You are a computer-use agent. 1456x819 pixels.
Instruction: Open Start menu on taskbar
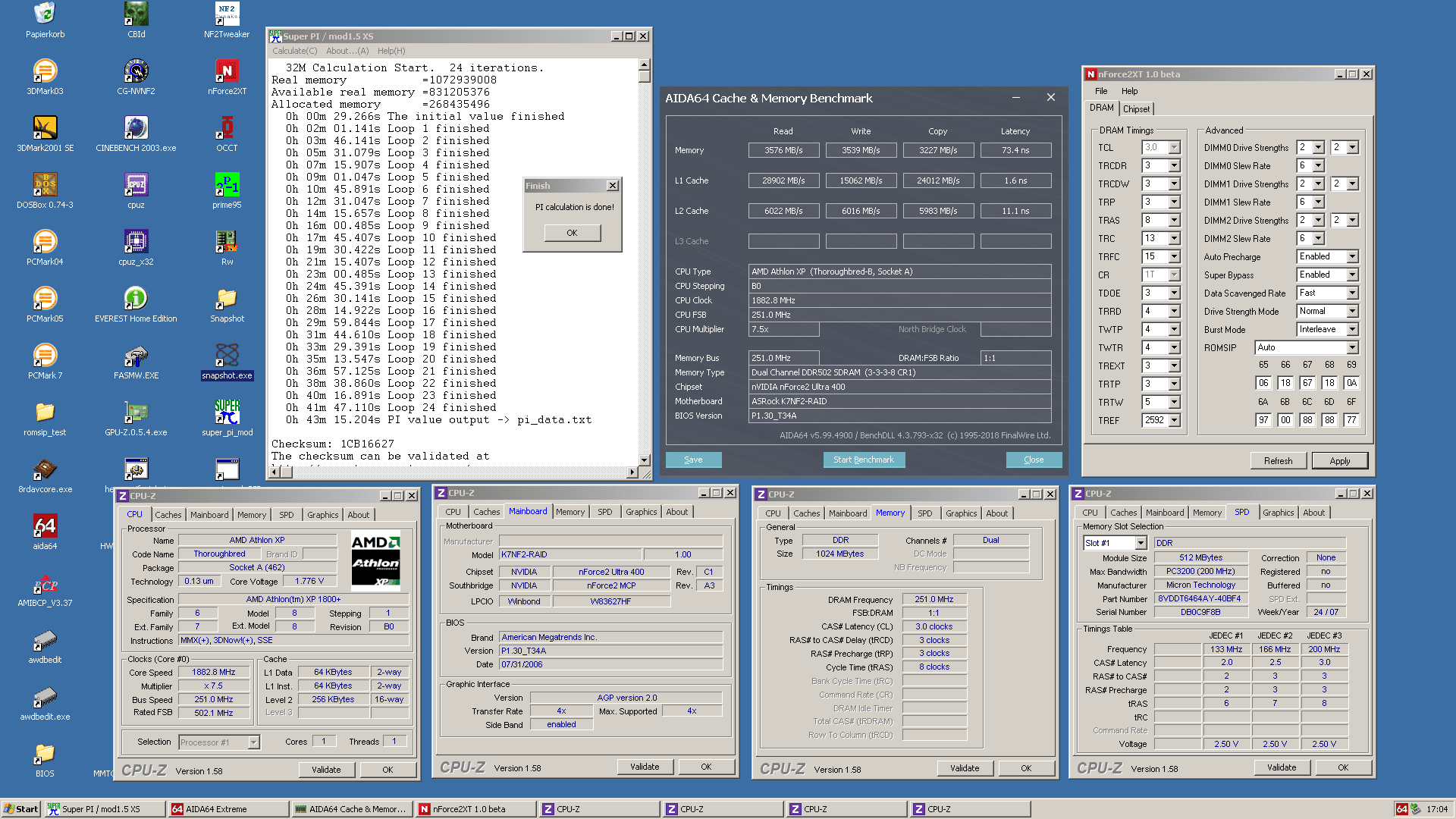(x=20, y=809)
